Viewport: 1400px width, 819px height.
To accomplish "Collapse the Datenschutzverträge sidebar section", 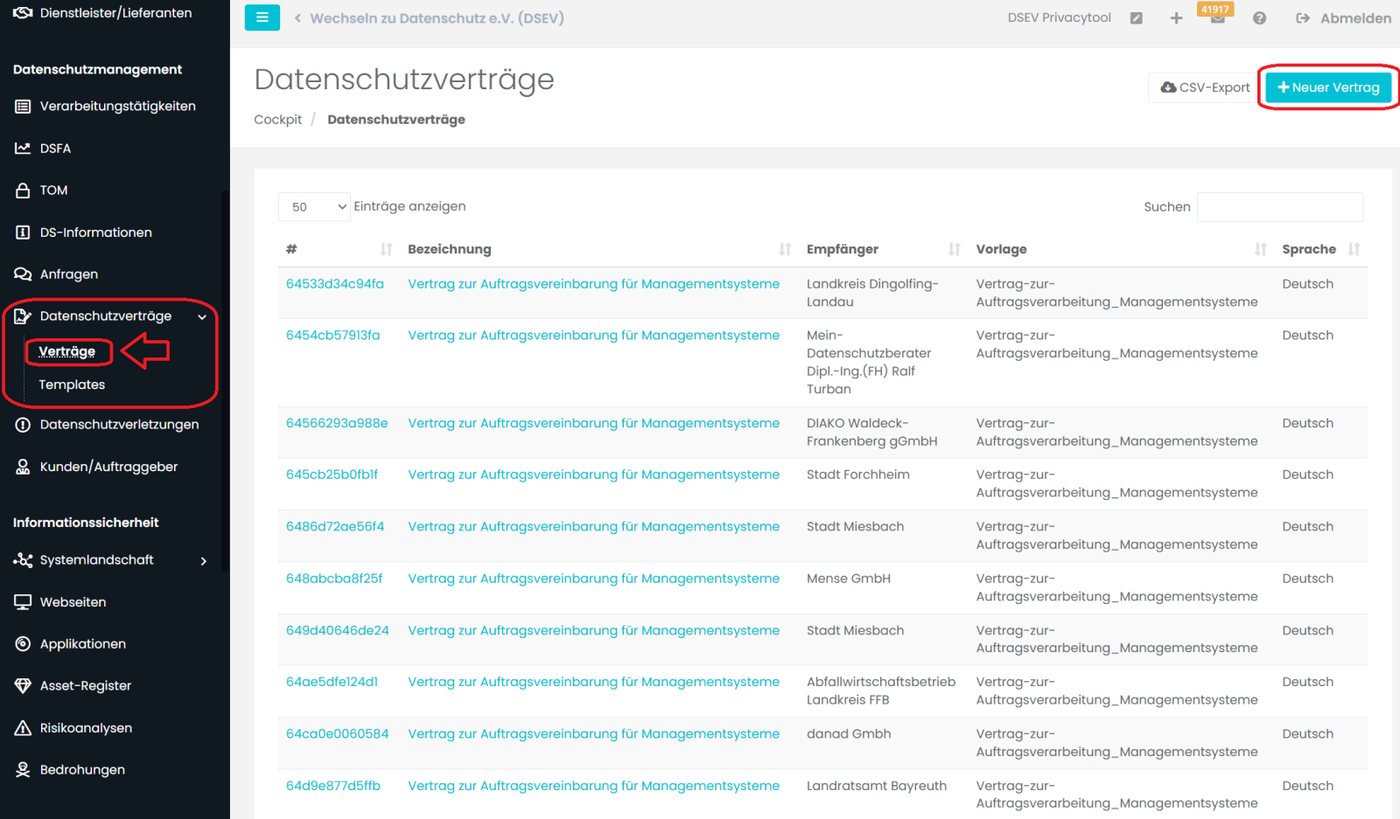I will [203, 317].
